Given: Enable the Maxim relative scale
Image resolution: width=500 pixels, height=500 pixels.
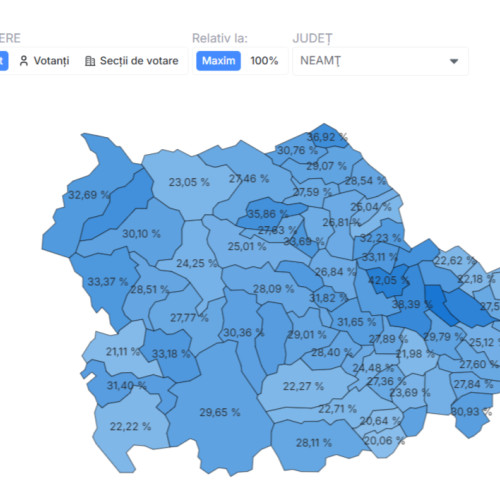Looking at the screenshot, I should tap(218, 61).
